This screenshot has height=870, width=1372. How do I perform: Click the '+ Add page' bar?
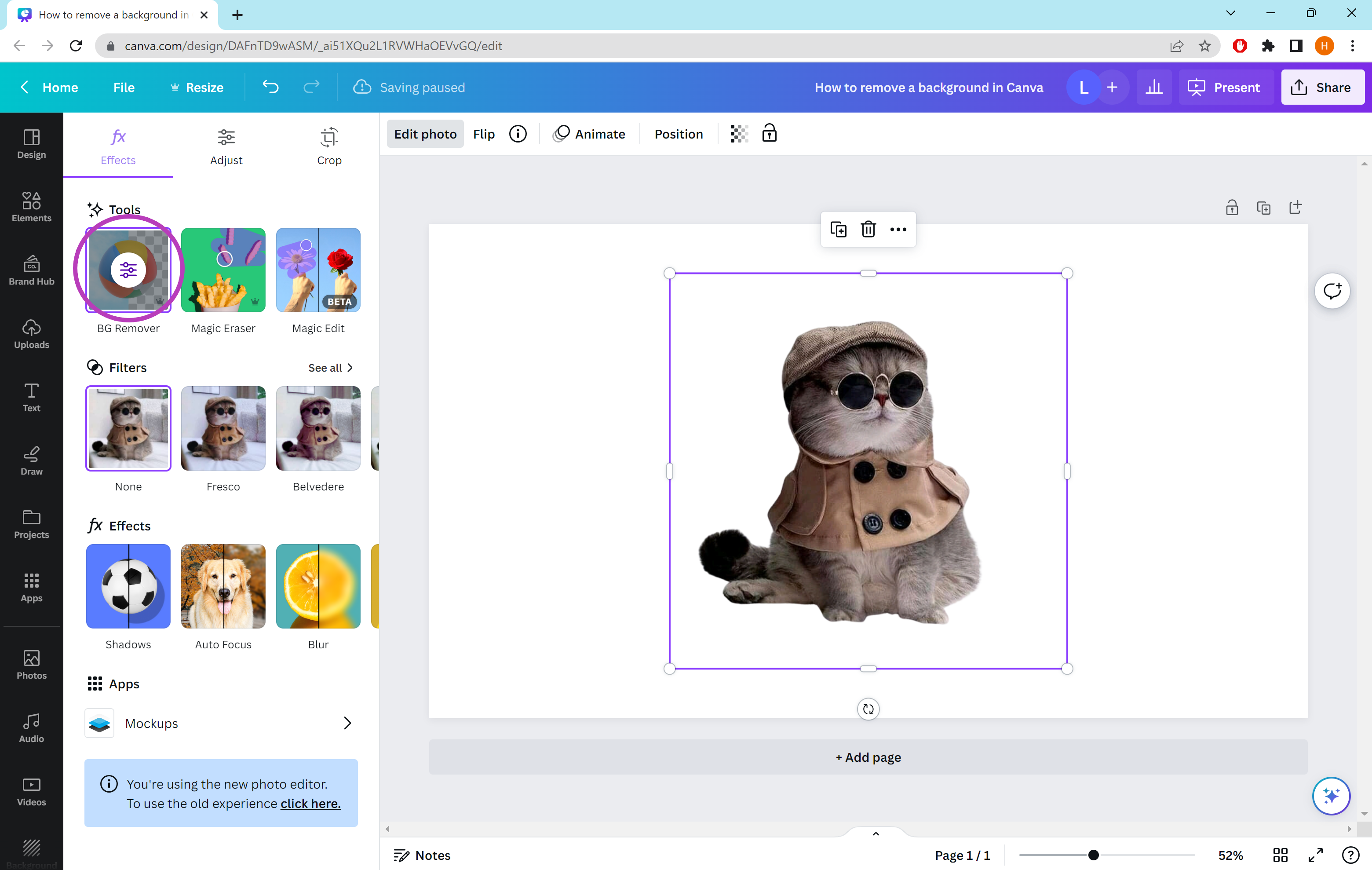[868, 757]
